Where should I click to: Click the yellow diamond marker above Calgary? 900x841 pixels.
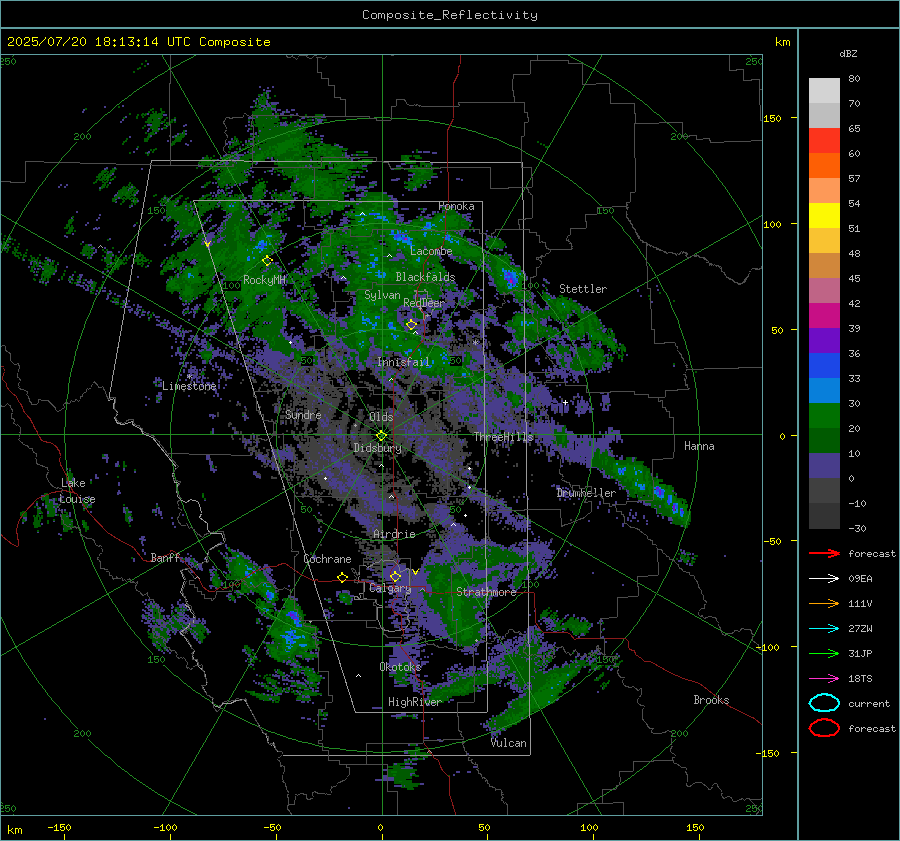(395, 576)
